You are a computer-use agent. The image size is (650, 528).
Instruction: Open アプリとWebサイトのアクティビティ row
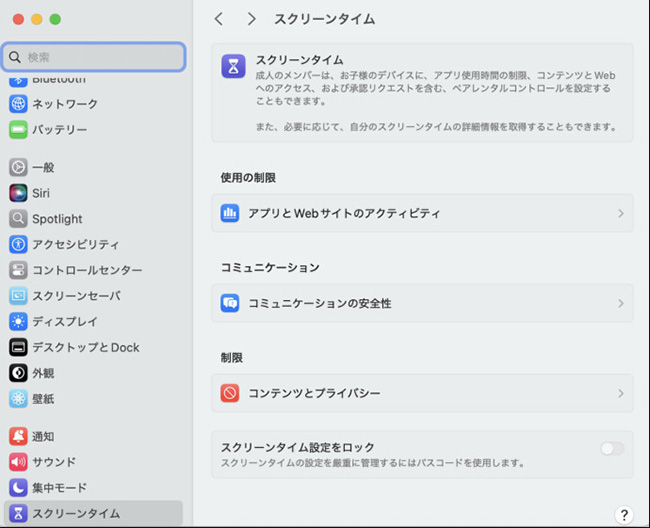click(x=422, y=213)
